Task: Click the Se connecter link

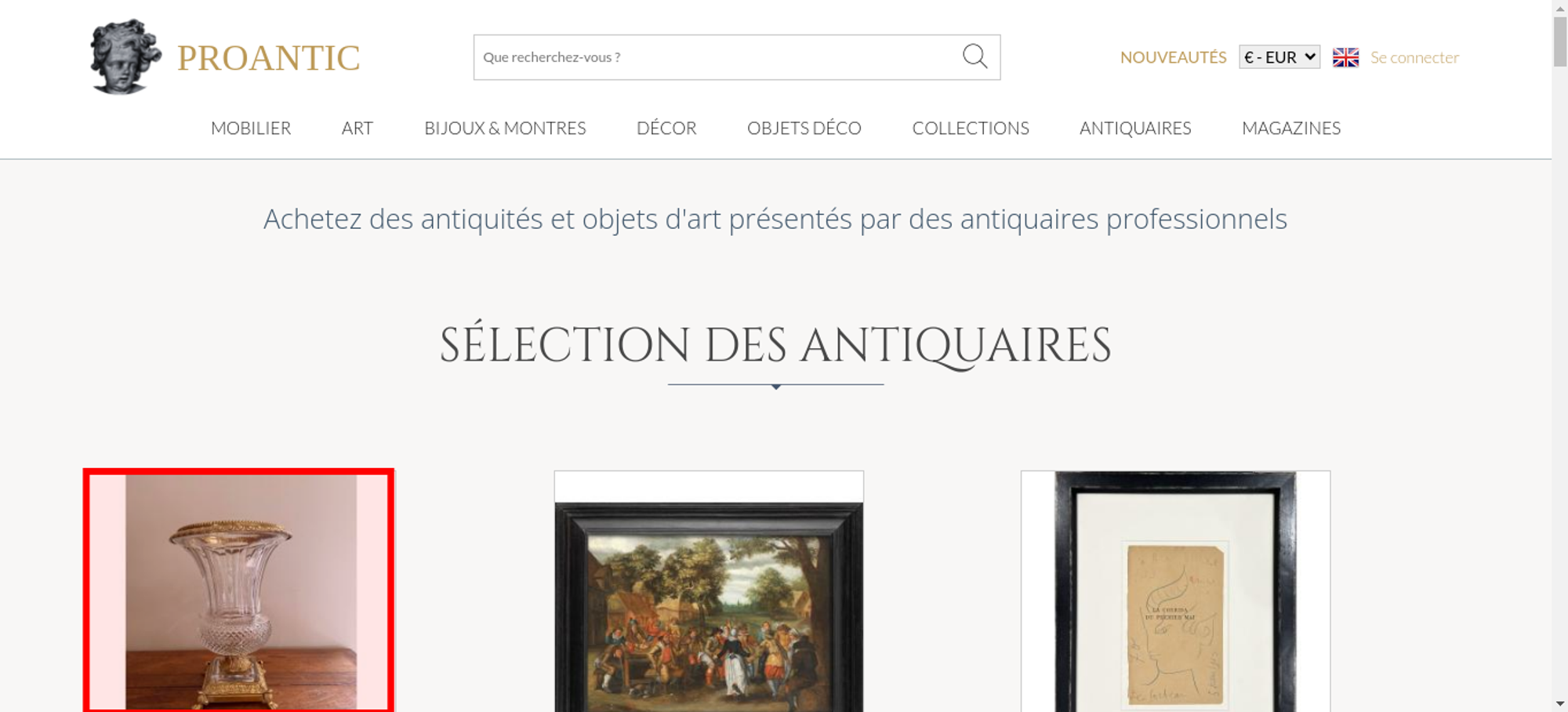Action: click(x=1414, y=57)
